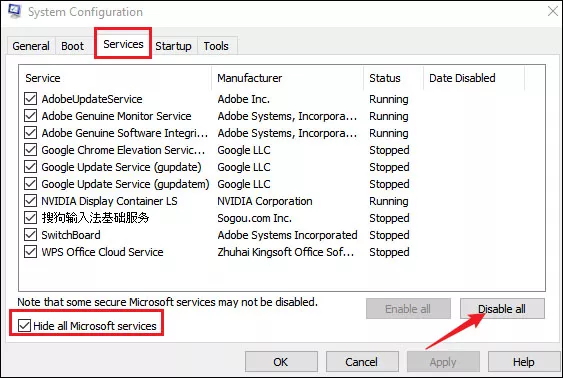Toggle the 搜狗输入法基础服务 checkbox
This screenshot has height=378, width=563.
(x=31, y=218)
